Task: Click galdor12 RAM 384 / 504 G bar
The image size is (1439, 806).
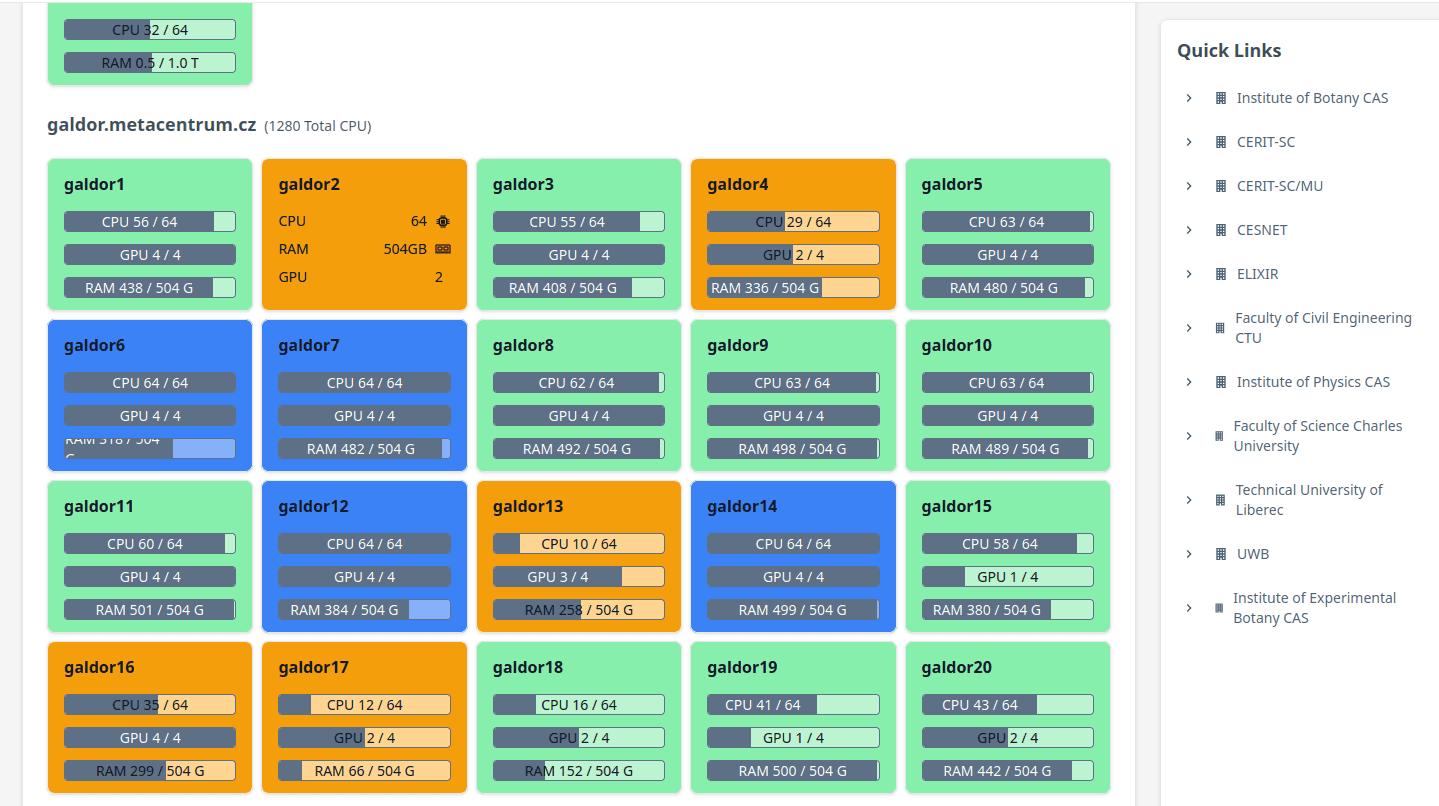Action: [364, 610]
